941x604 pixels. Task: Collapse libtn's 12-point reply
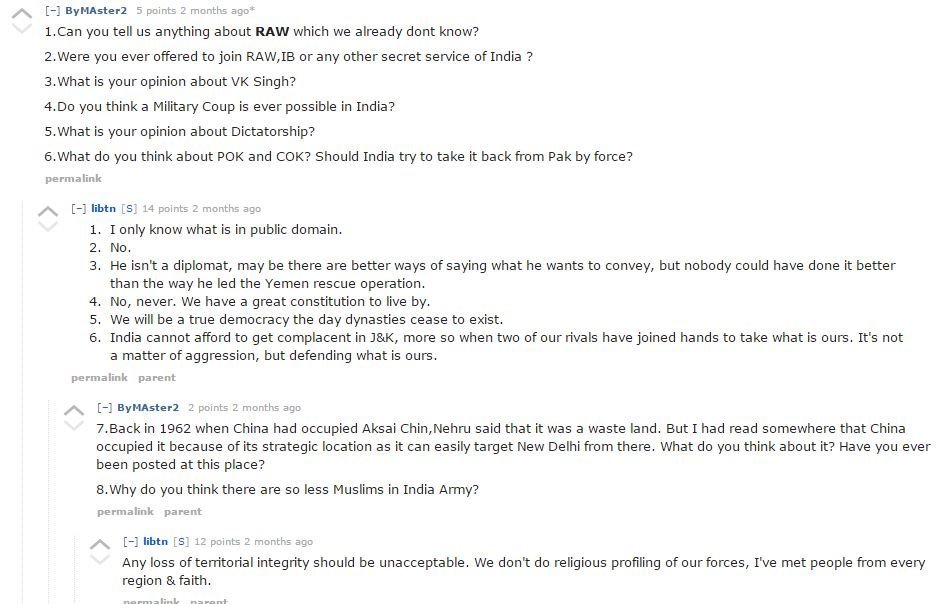pyautogui.click(x=130, y=541)
